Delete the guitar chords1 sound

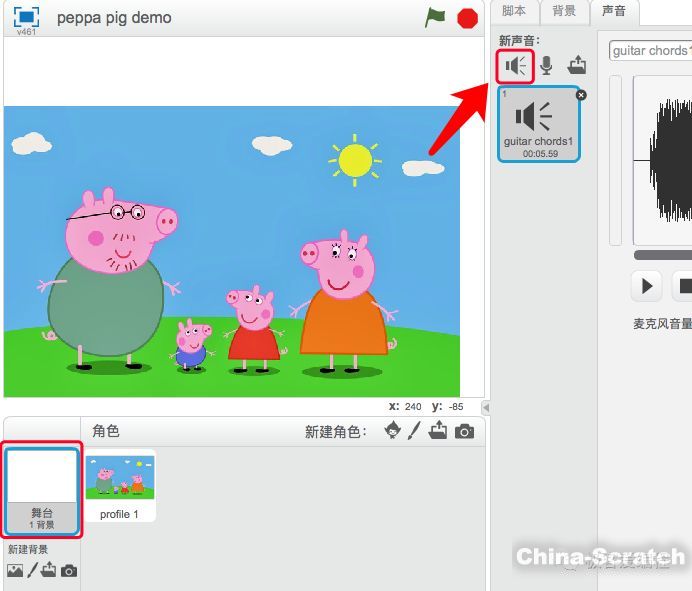581,95
